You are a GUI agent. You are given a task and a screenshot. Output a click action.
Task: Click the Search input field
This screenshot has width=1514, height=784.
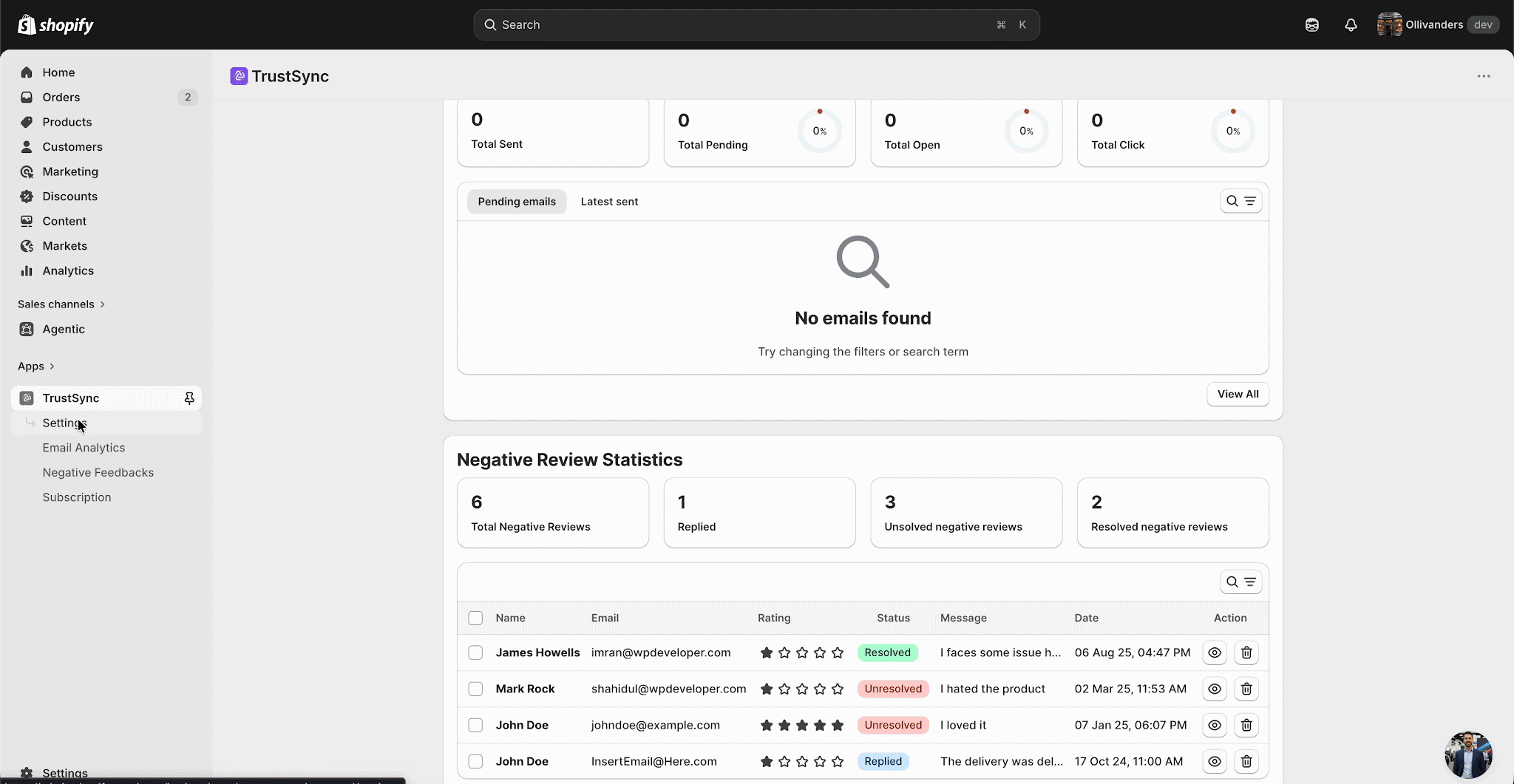click(756, 25)
